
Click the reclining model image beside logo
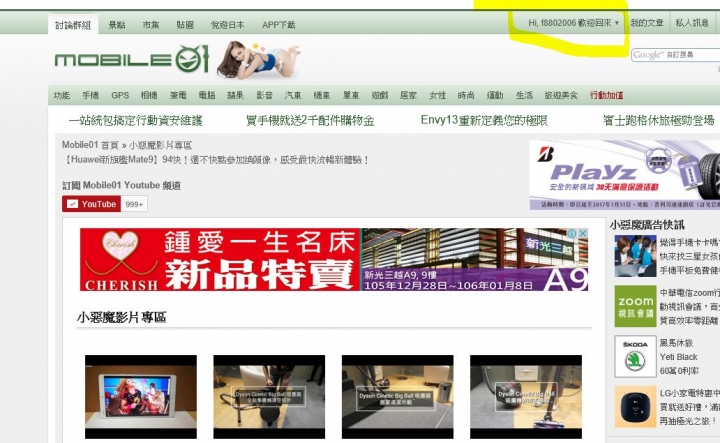tap(259, 60)
